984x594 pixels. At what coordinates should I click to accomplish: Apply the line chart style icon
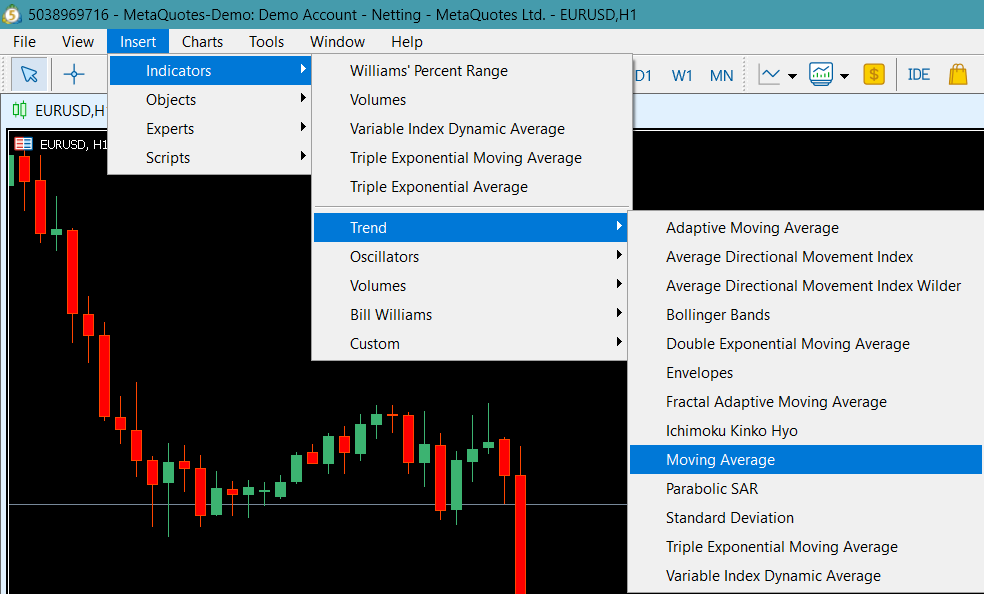[x=770, y=74]
